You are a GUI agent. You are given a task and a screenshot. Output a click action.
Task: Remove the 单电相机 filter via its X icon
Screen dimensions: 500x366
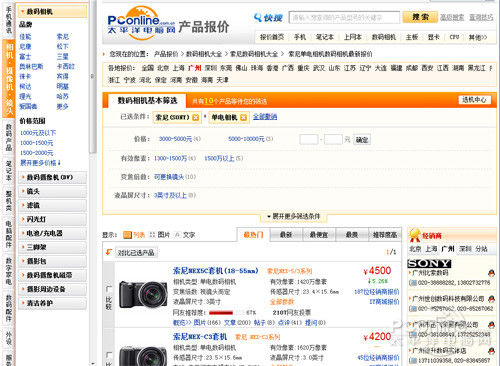coord(243,117)
